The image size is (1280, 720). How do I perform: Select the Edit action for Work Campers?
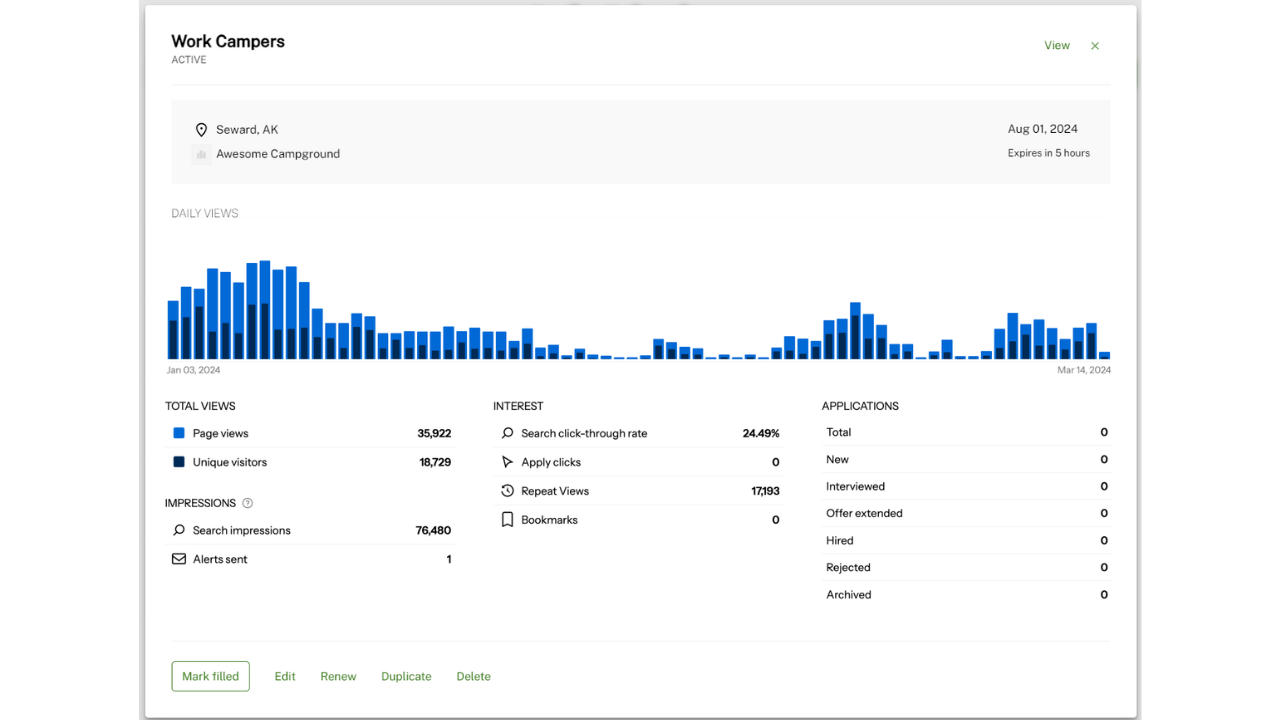[285, 676]
